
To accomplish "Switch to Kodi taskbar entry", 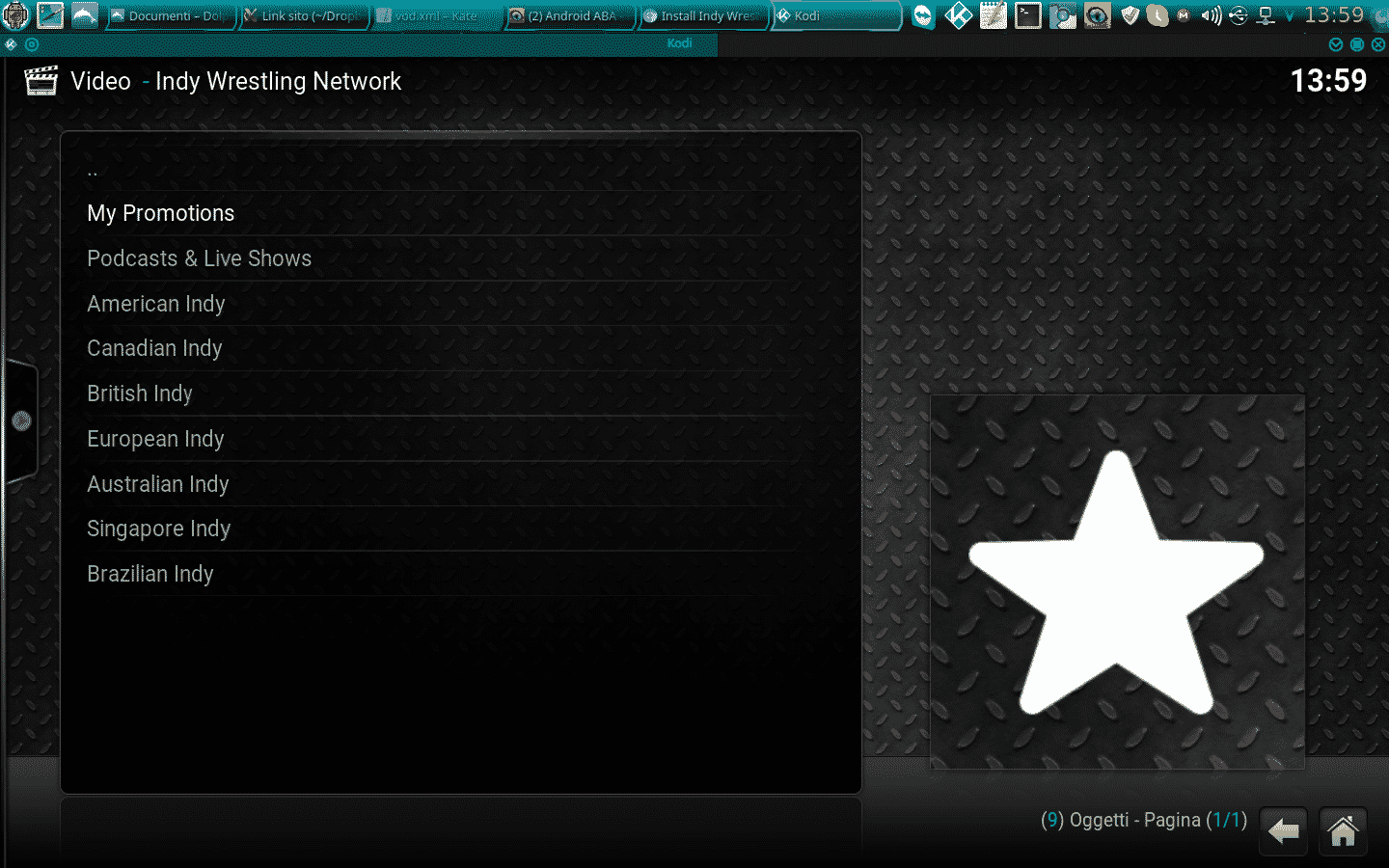I will point(836,15).
